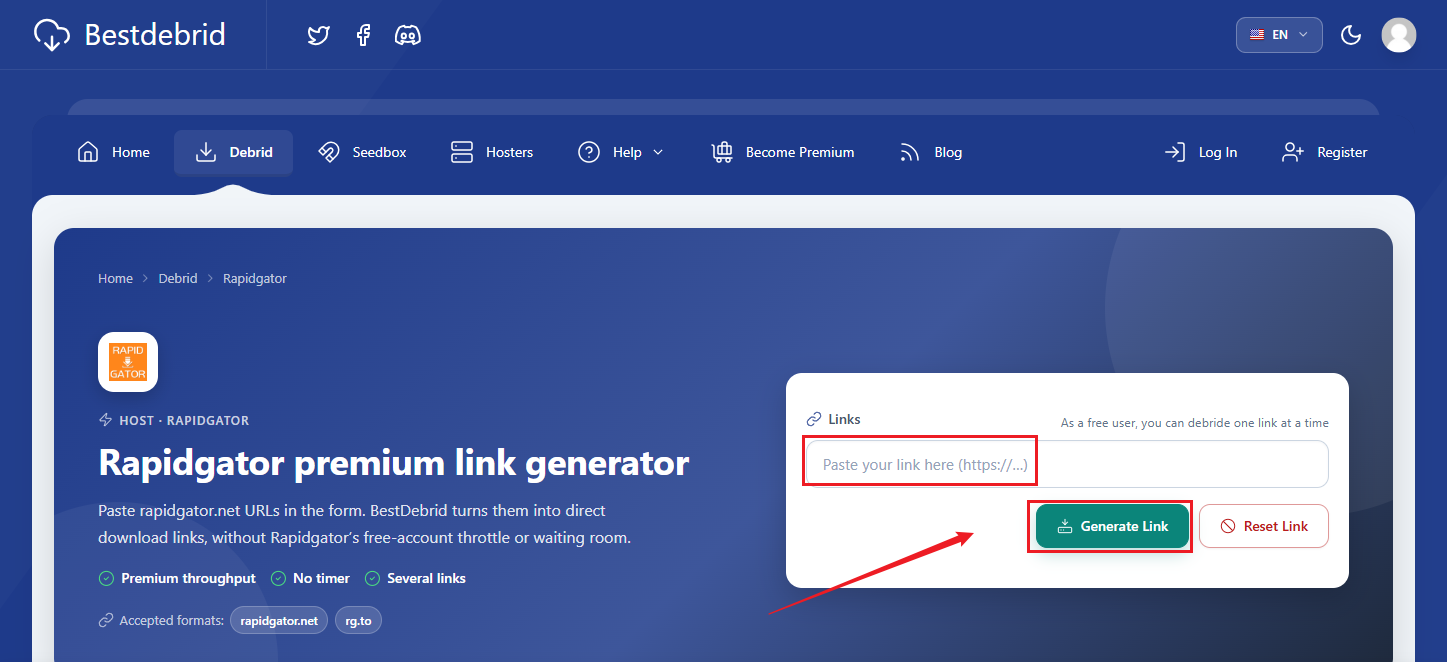
Task: Open the Become Premium nav item
Action: (783, 152)
